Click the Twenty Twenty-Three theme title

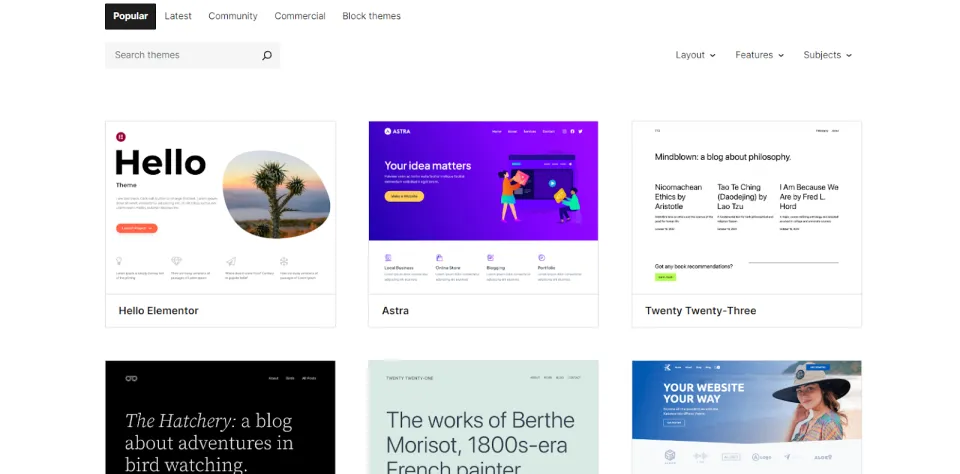coord(700,310)
